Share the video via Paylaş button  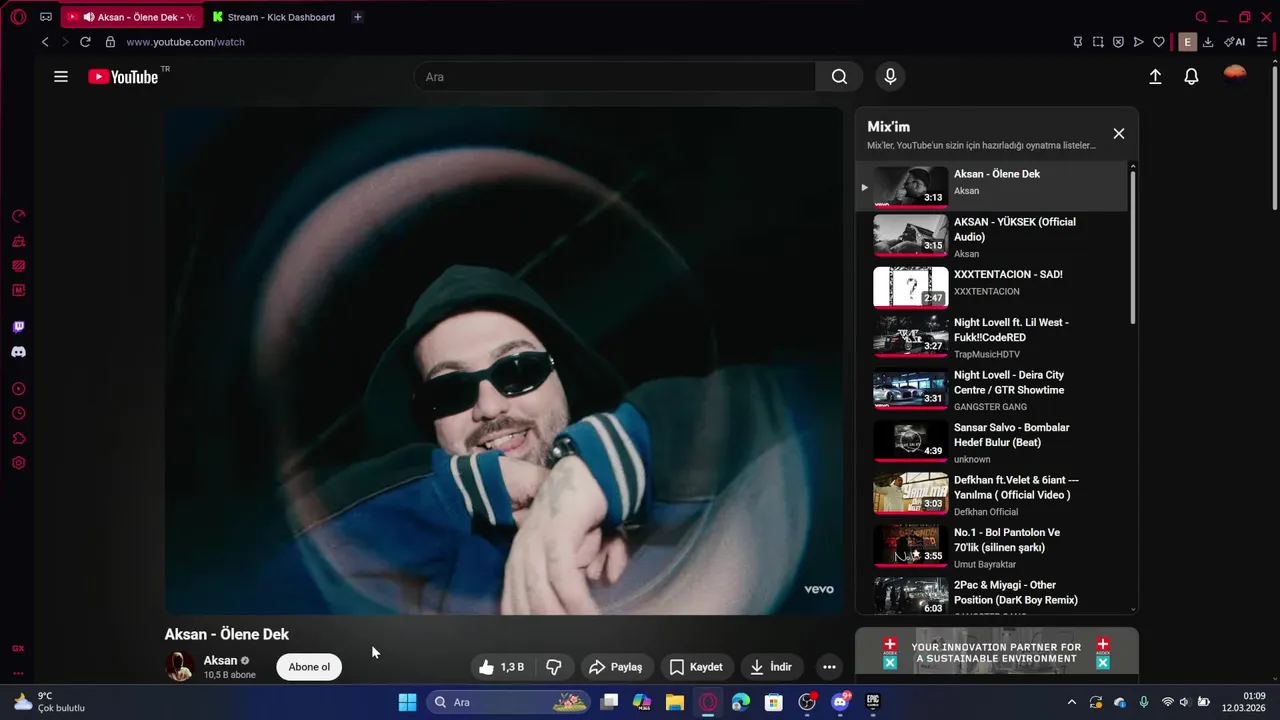pyautogui.click(x=616, y=667)
